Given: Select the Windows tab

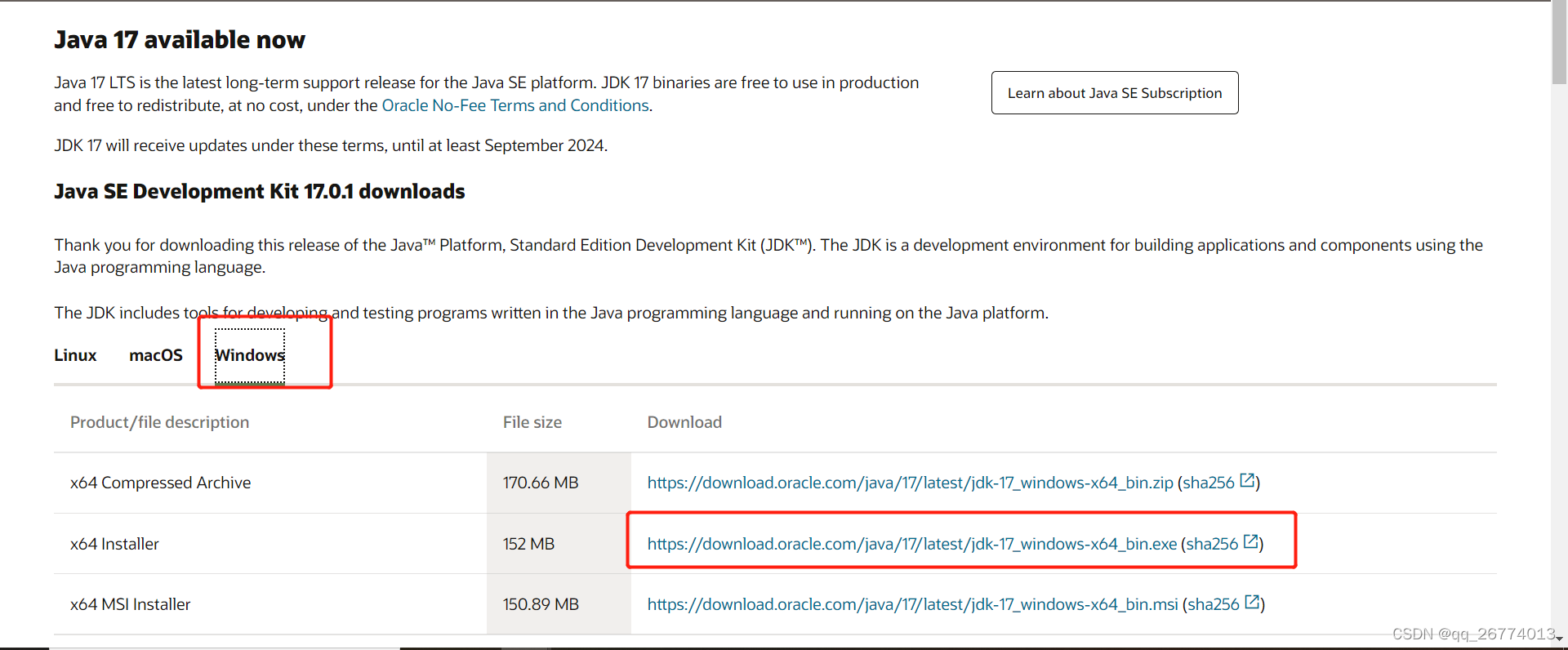Looking at the screenshot, I should [250, 355].
